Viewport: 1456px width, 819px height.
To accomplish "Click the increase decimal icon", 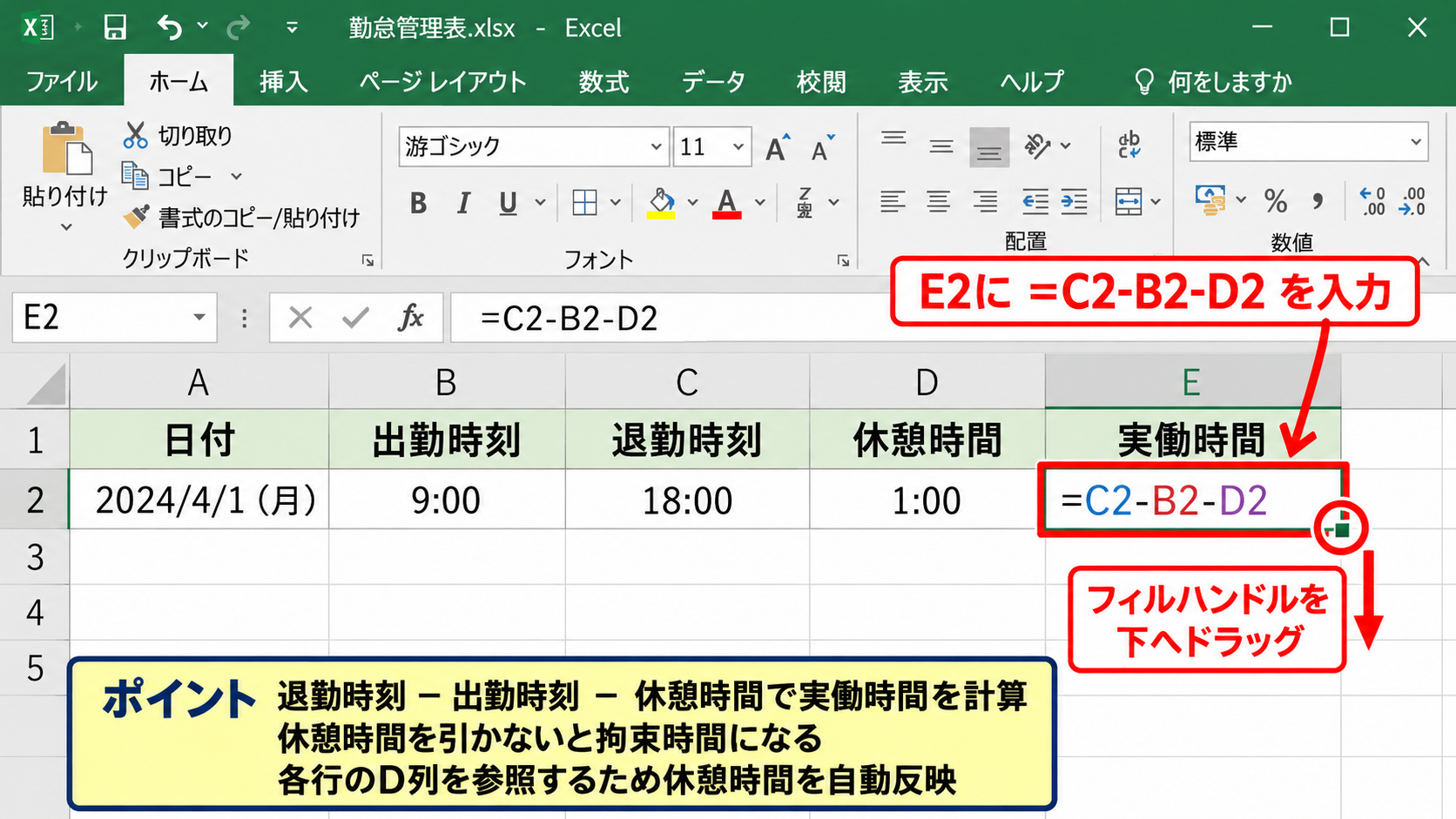I will click(1372, 202).
